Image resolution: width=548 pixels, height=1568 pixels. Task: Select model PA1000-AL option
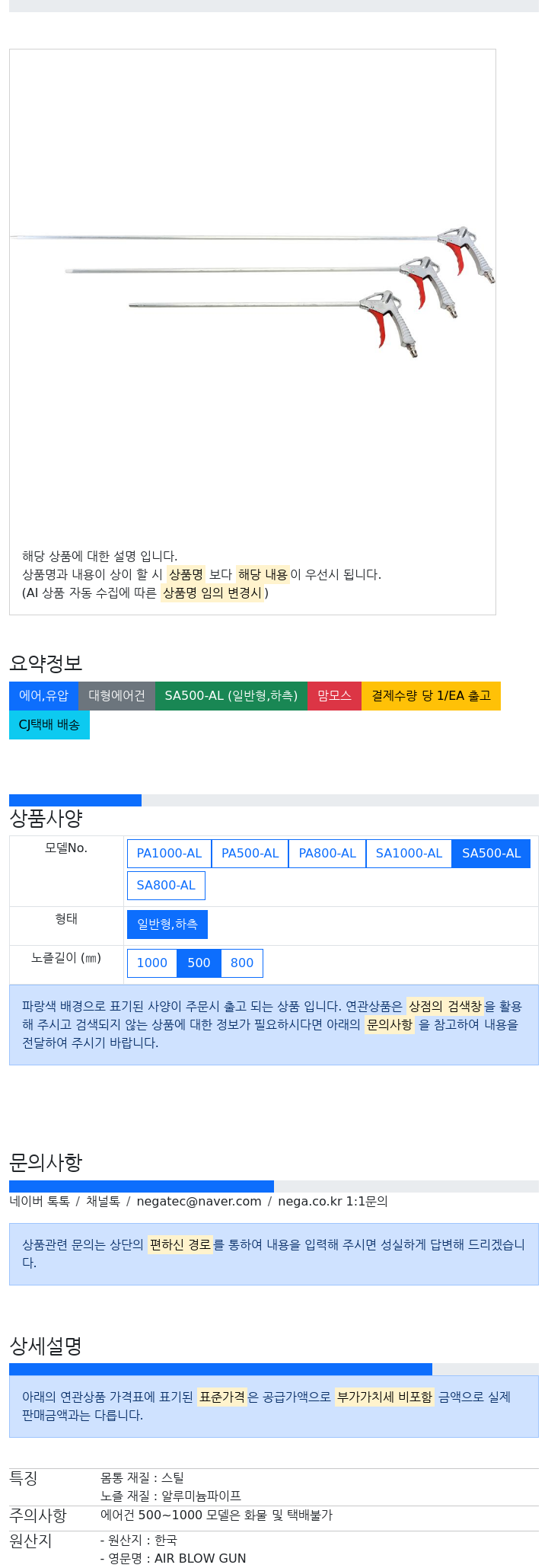click(x=169, y=854)
